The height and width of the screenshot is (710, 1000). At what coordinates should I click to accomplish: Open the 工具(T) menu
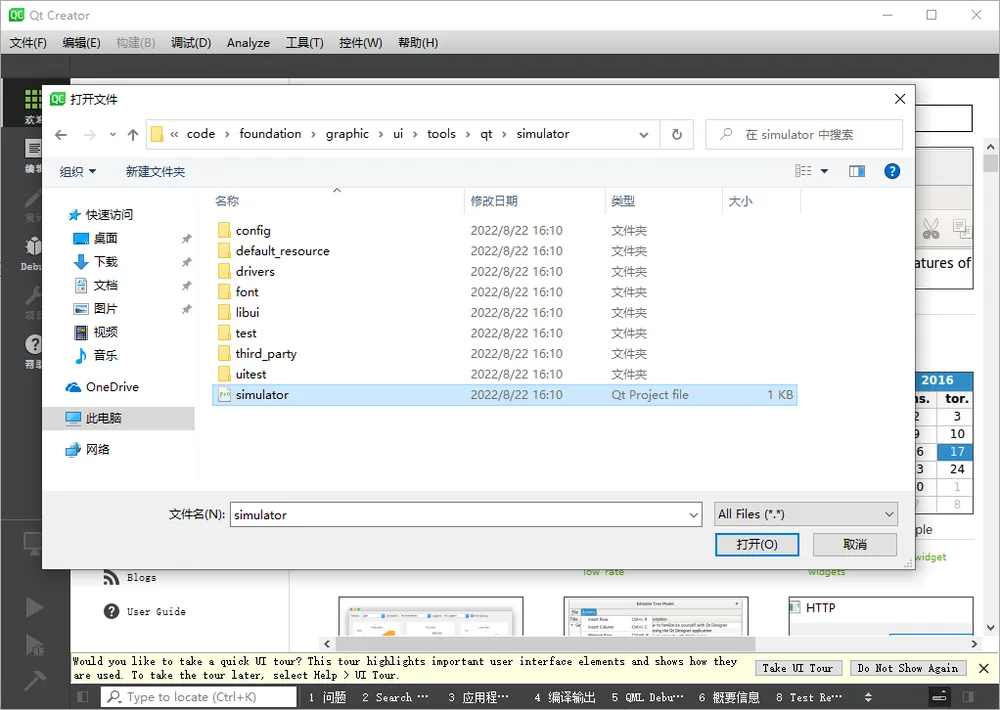click(x=304, y=43)
